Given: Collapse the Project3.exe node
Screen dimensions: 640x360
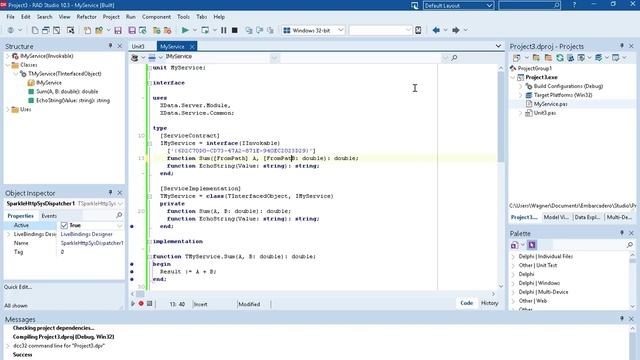Looking at the screenshot, I should point(513,77).
